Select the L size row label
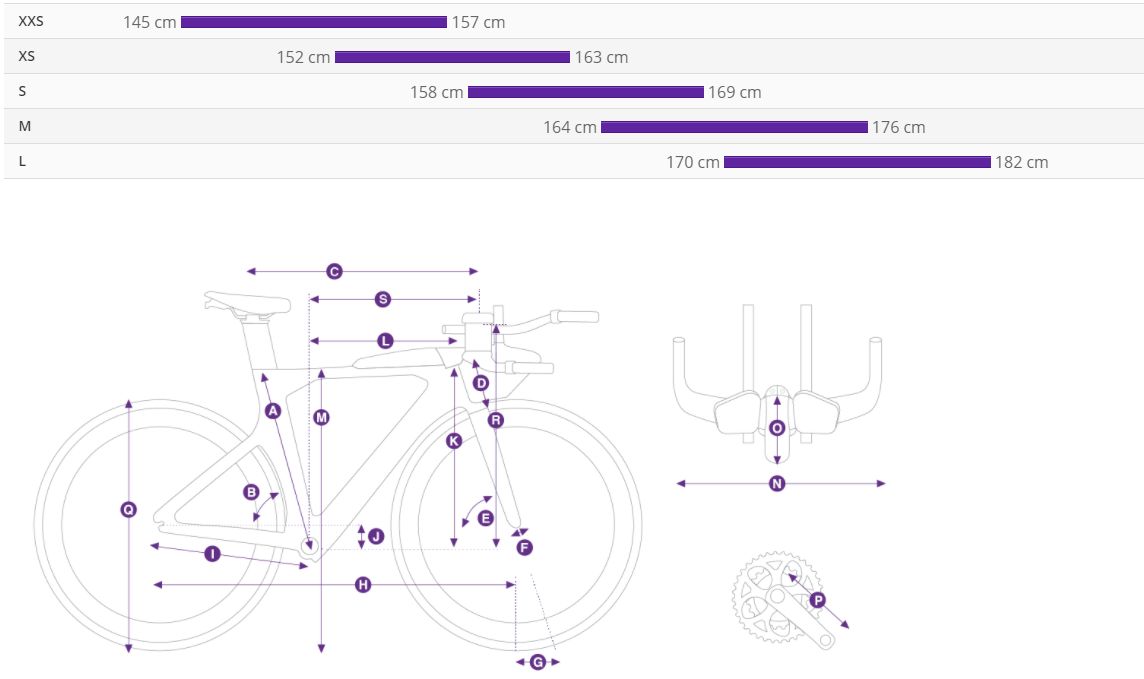 click(x=22, y=162)
